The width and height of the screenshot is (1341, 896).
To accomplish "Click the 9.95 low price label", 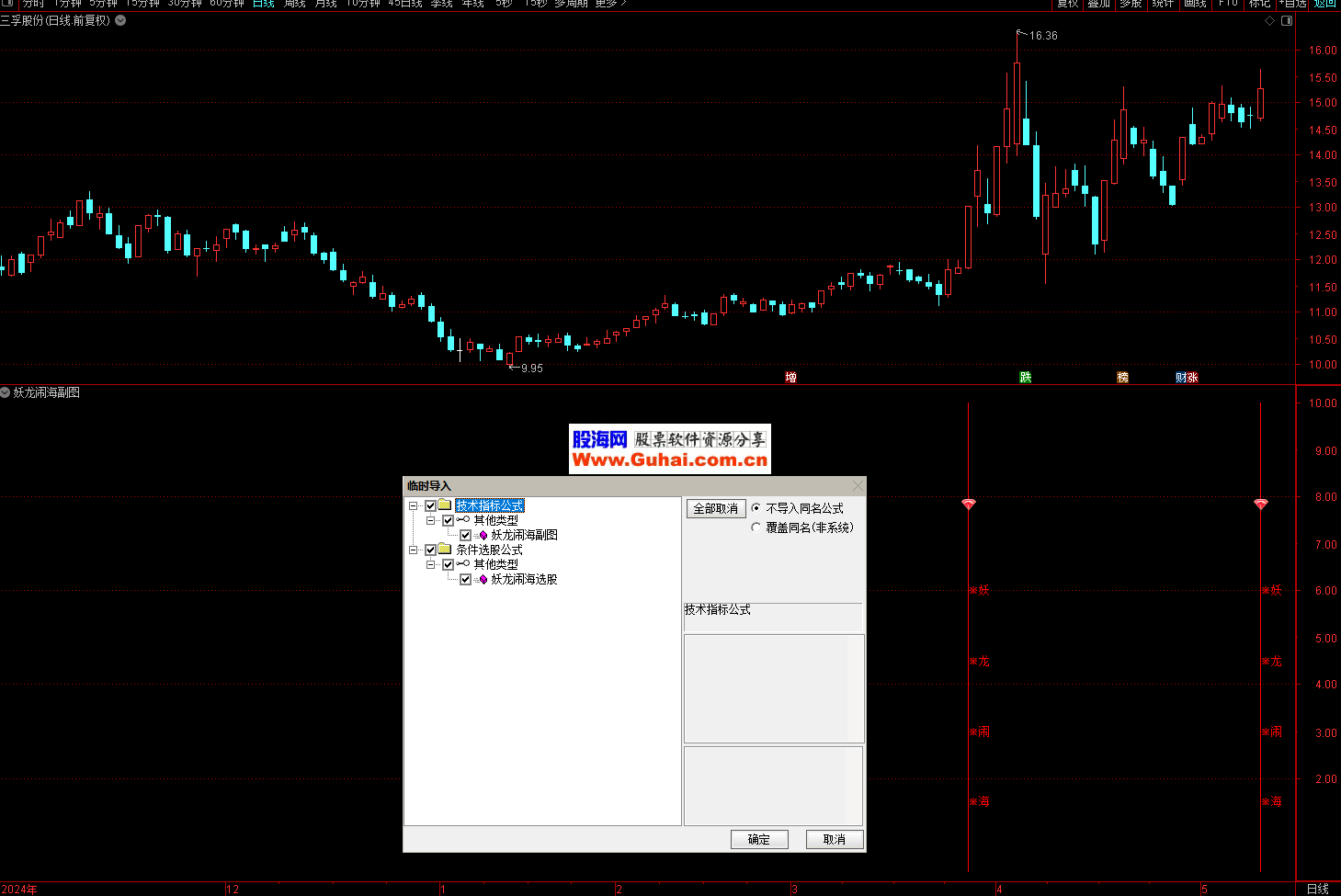I will click(x=531, y=369).
